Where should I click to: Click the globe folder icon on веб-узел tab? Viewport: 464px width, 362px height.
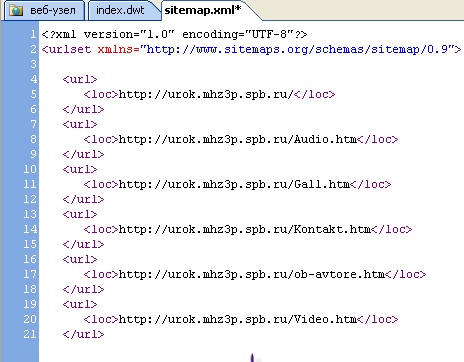point(16,11)
